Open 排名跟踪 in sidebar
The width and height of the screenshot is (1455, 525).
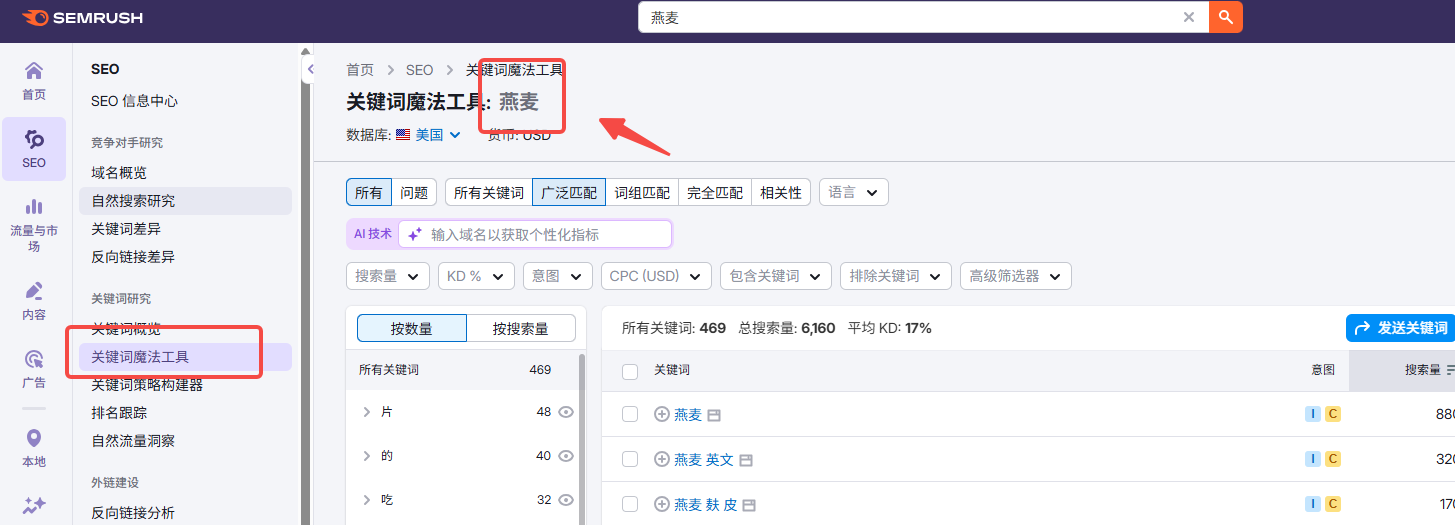[119, 413]
